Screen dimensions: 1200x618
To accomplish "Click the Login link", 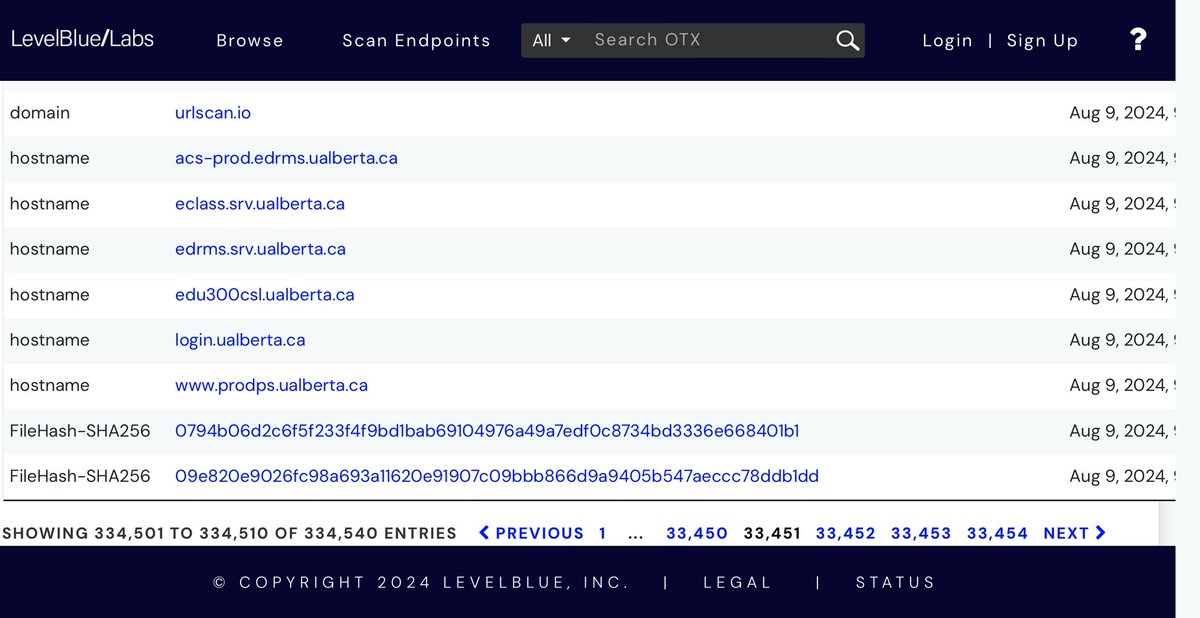I will point(947,41).
